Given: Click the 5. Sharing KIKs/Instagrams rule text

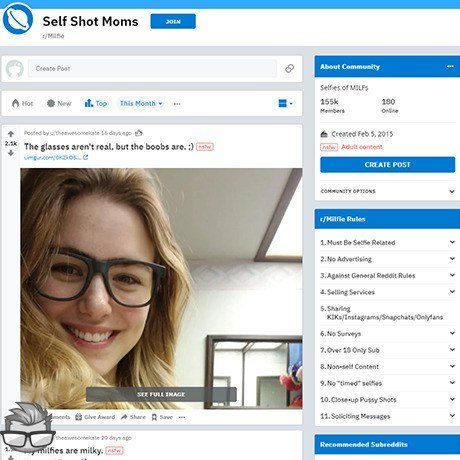Looking at the screenshot, I should [x=382, y=313].
